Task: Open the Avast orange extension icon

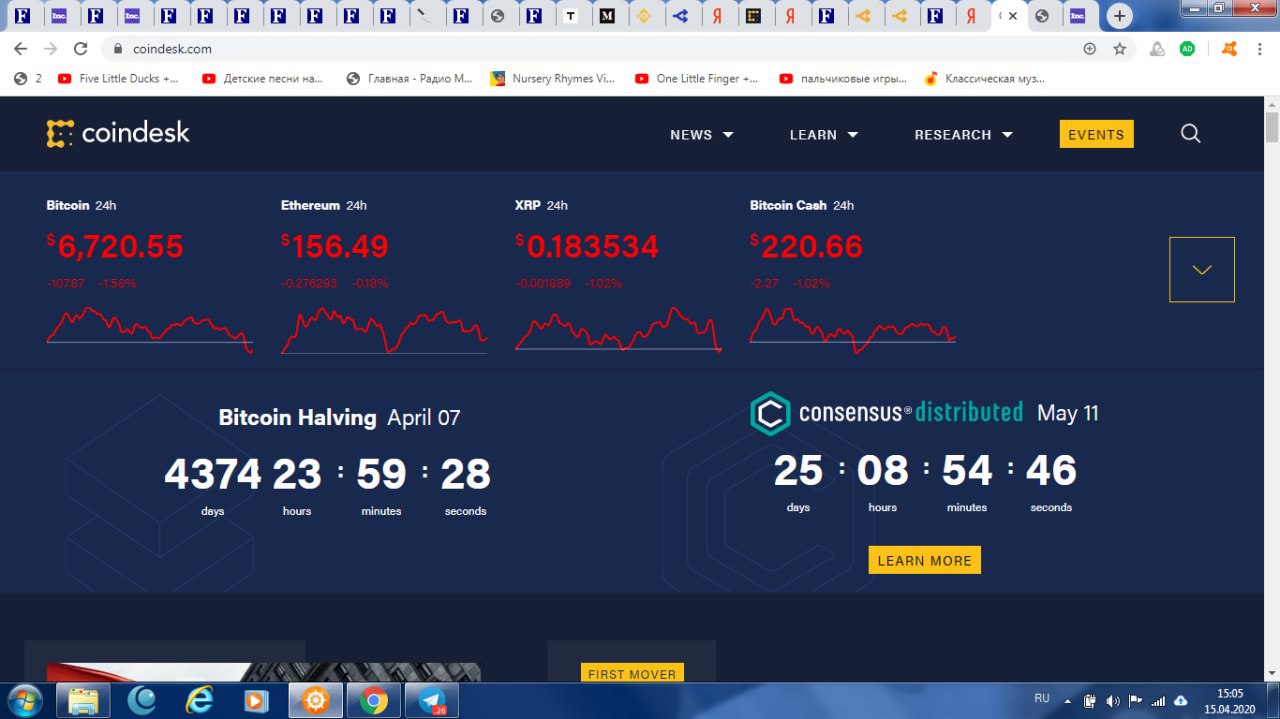Action: (1231, 48)
